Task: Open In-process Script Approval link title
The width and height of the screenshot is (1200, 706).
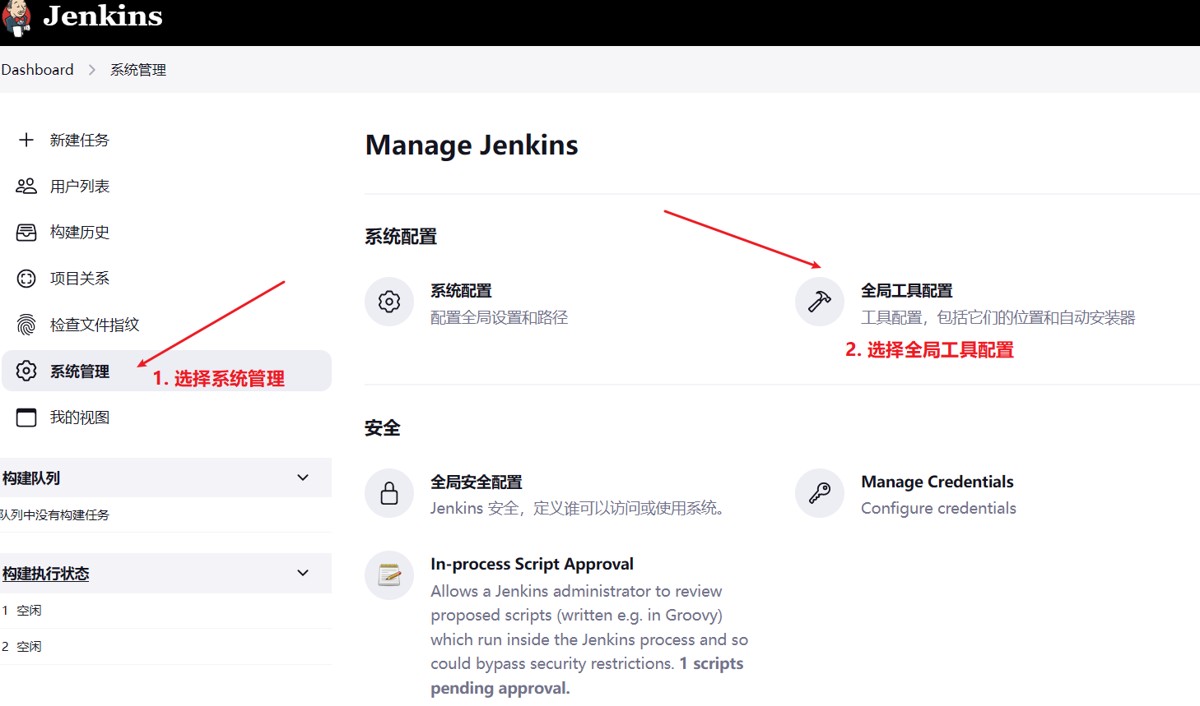Action: pos(532,564)
